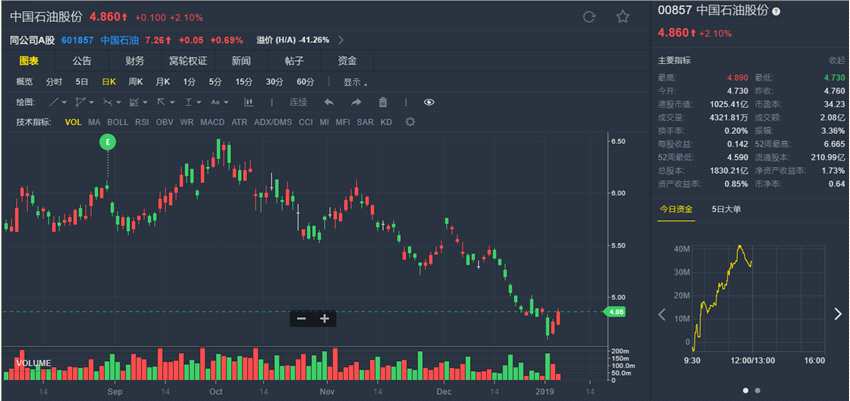The image size is (850, 401).
Task: Toggle the MA indicator
Action: (x=94, y=122)
